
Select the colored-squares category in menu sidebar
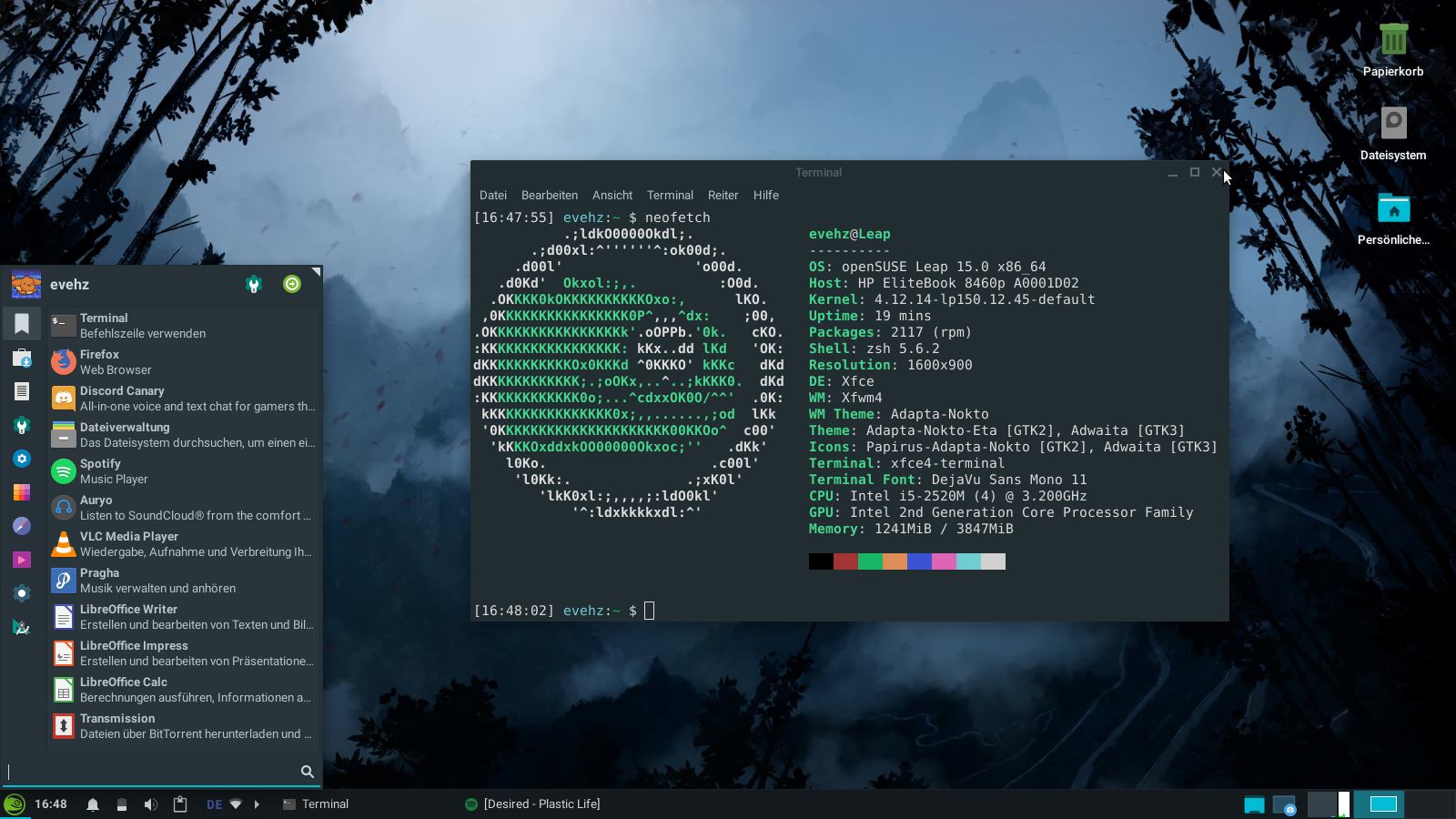click(22, 492)
